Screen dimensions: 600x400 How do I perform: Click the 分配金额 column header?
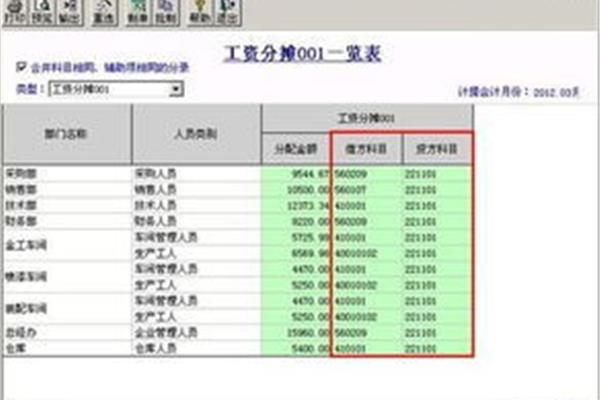click(x=296, y=149)
